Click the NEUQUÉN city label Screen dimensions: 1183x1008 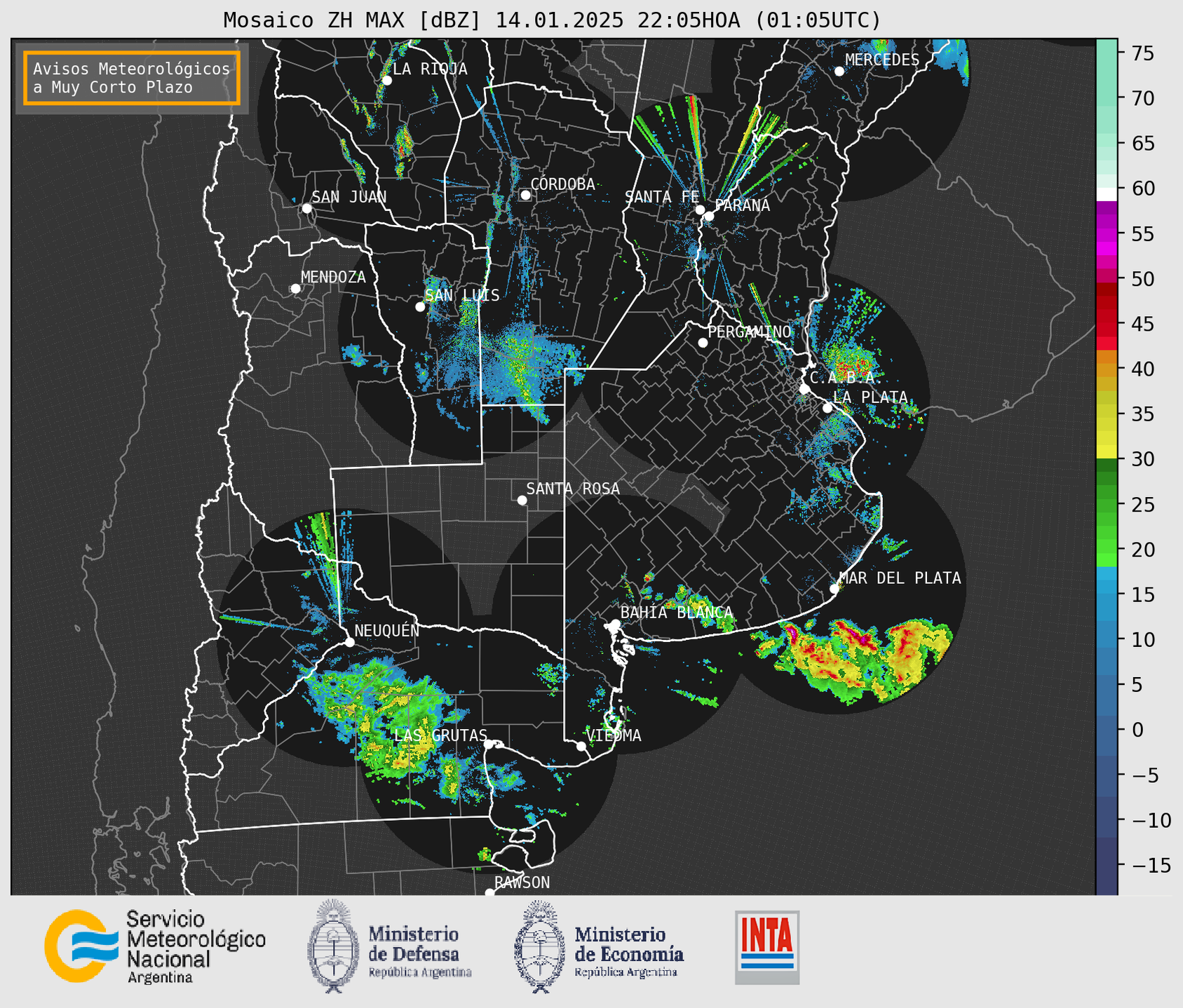[386, 630]
